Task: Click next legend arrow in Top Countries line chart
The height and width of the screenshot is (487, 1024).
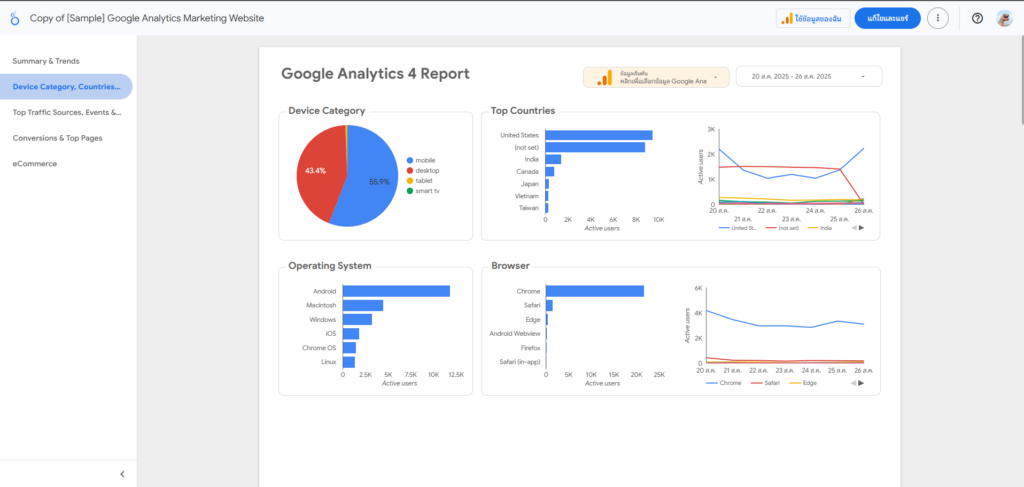Action: click(x=861, y=228)
